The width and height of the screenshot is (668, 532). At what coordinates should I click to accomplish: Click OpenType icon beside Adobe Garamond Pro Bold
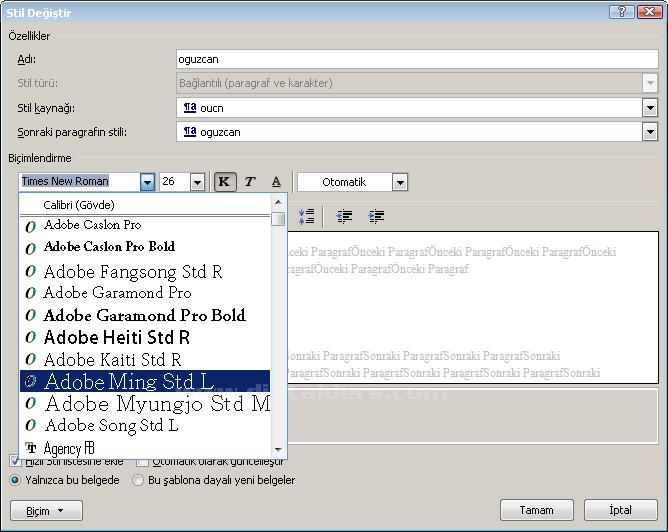tap(30, 315)
